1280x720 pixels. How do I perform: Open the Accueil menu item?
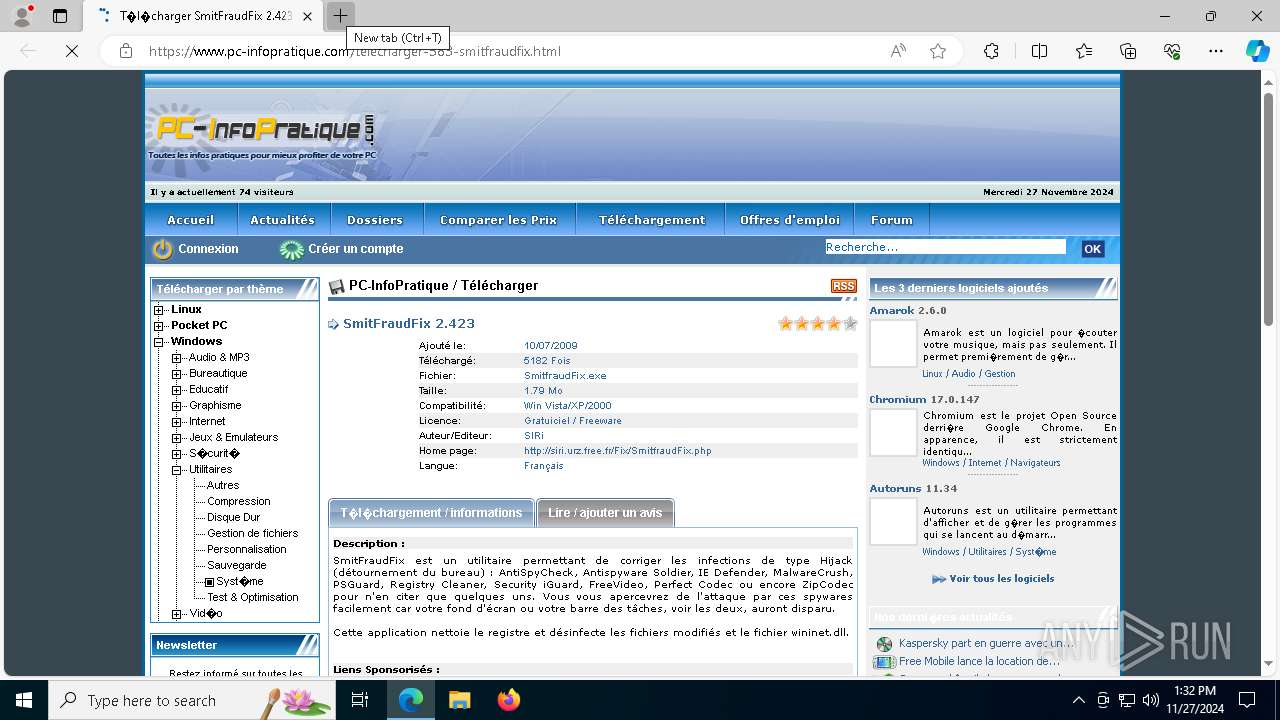pos(191,220)
